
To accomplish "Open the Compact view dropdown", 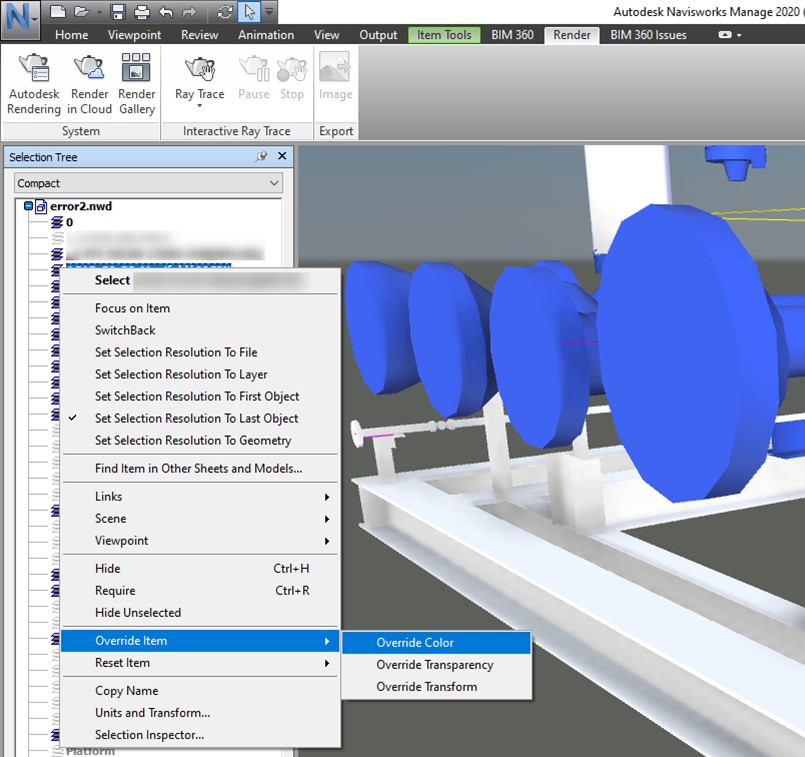I will tap(148, 183).
